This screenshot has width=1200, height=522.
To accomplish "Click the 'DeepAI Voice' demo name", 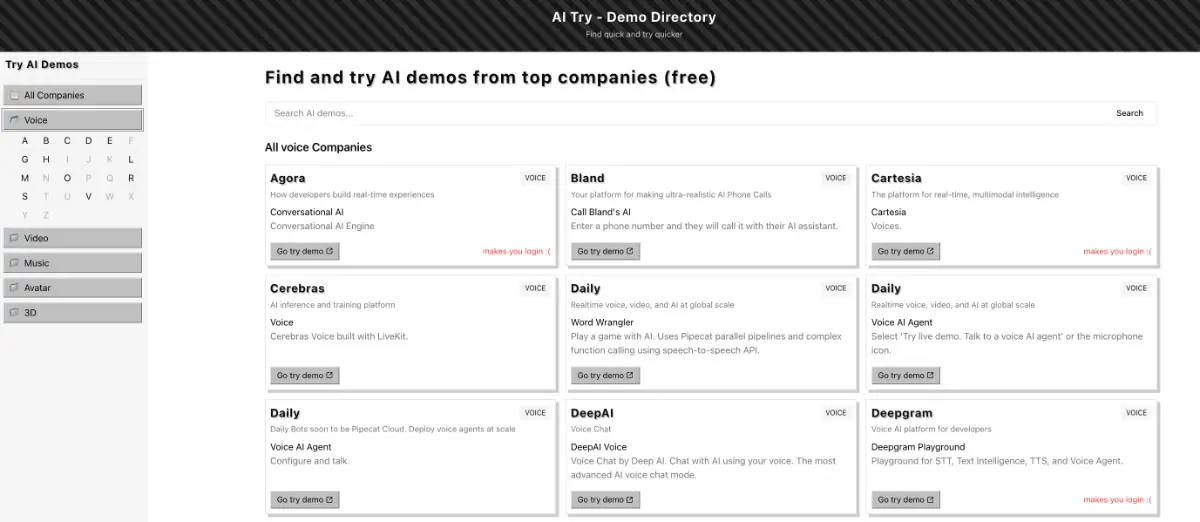I will [599, 447].
